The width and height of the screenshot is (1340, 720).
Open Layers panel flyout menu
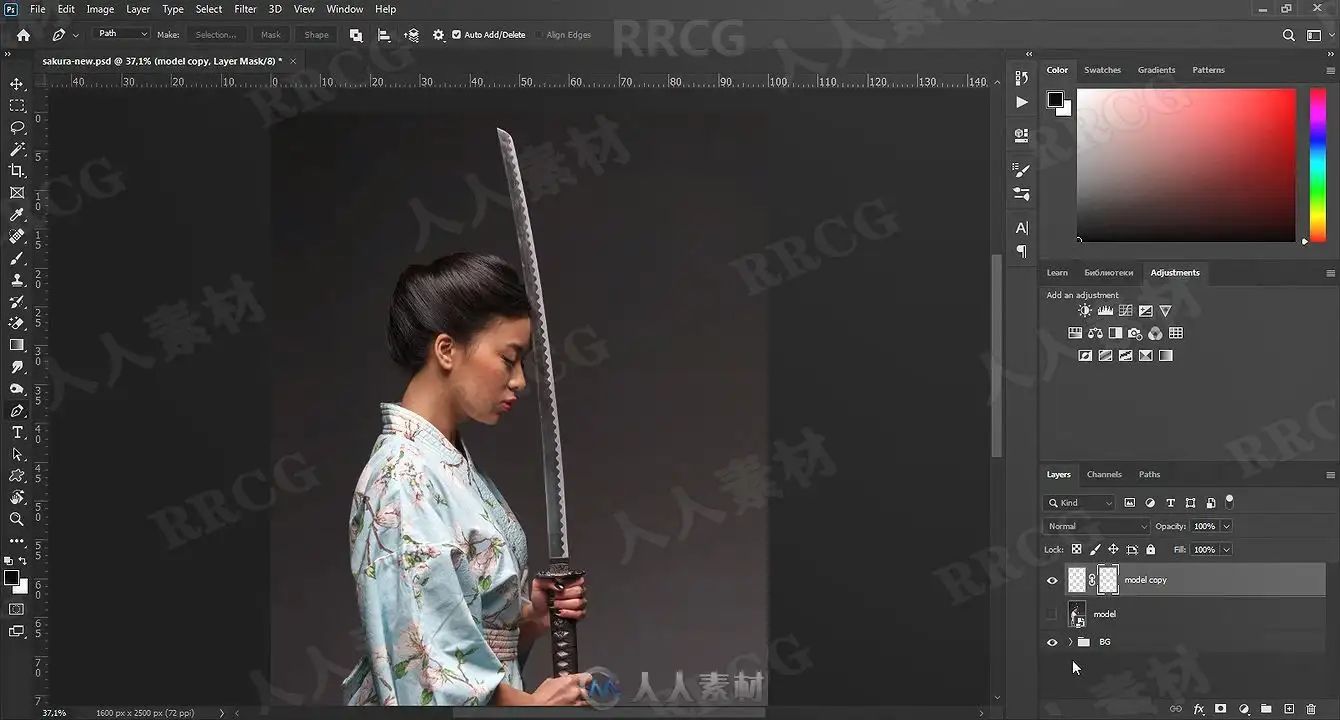click(x=1330, y=475)
